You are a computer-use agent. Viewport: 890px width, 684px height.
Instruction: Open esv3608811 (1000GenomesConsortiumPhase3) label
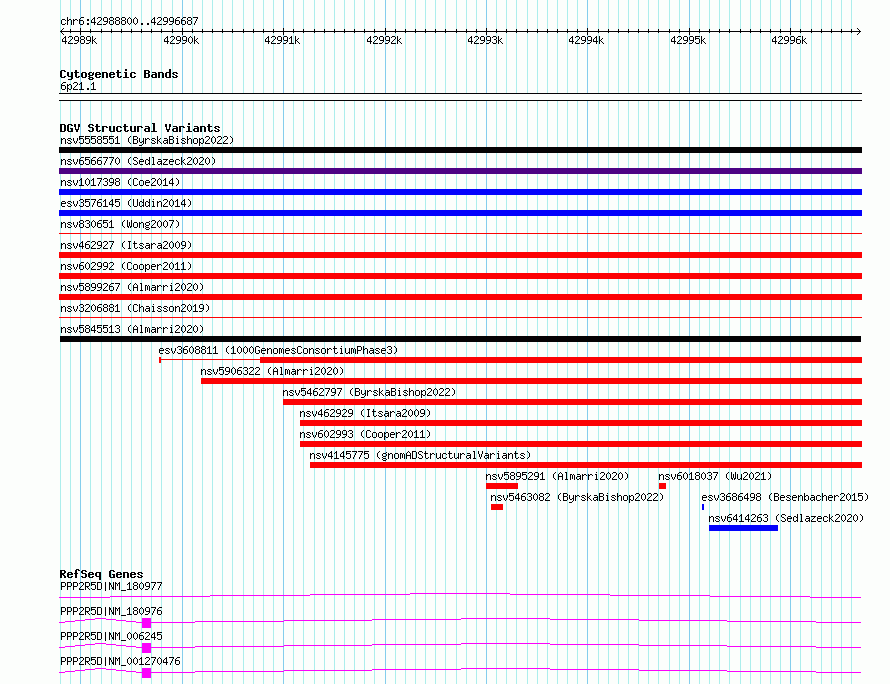pyautogui.click(x=278, y=350)
